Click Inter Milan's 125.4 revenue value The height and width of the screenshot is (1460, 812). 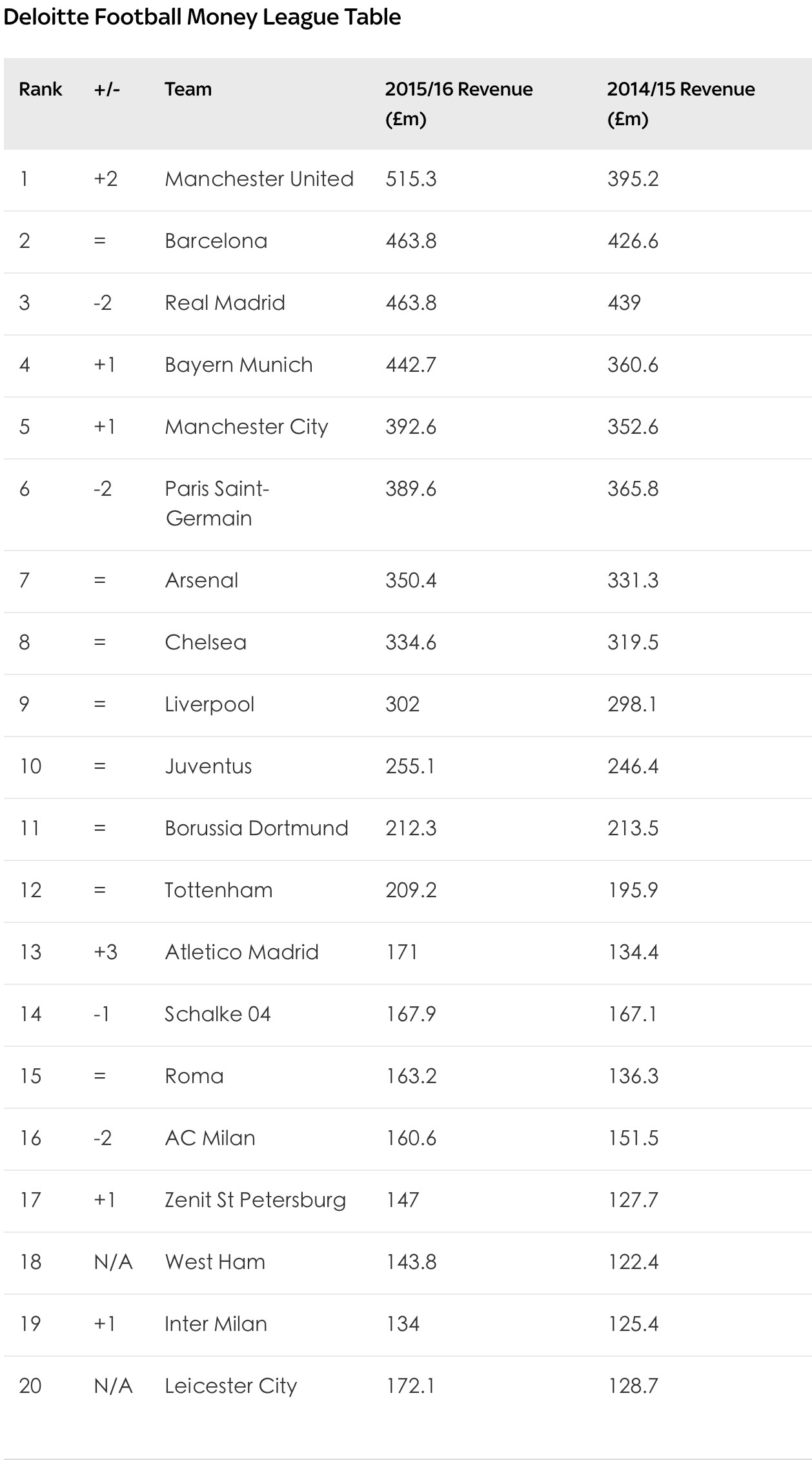(x=633, y=1324)
